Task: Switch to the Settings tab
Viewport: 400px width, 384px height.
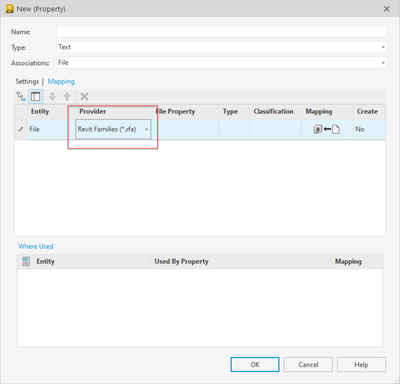Action: [27, 81]
